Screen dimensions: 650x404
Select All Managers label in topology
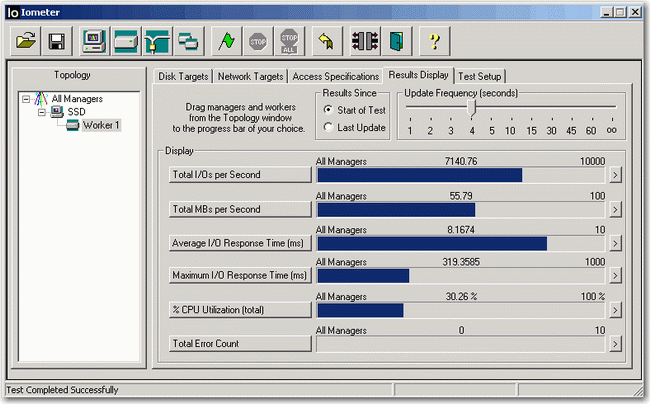click(77, 99)
